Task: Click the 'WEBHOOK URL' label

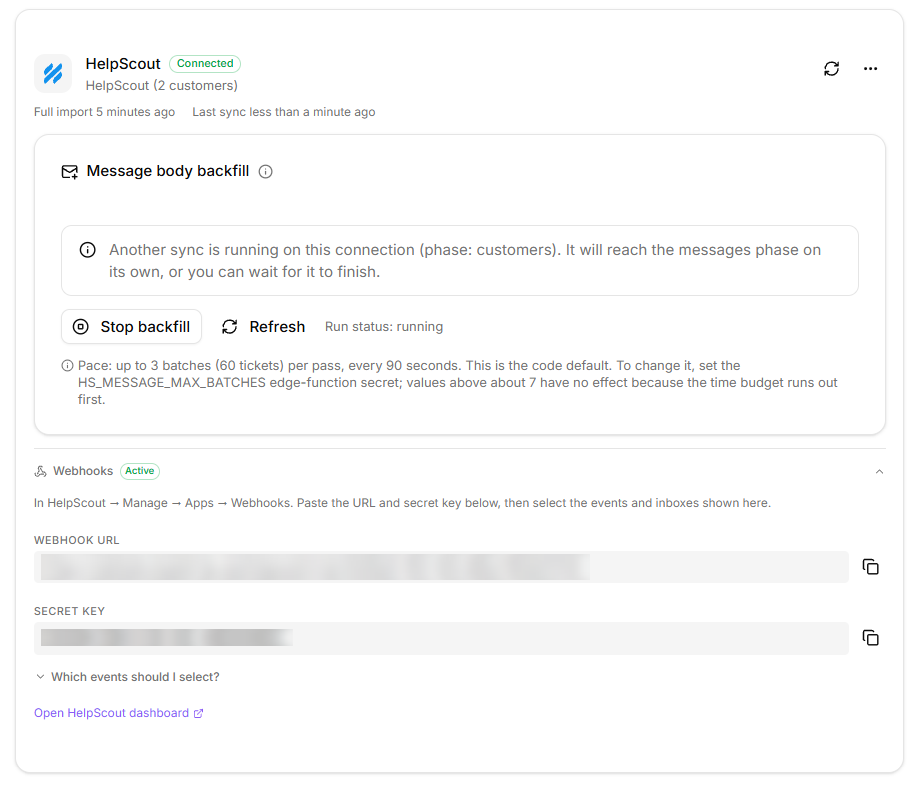Action: click(76, 540)
